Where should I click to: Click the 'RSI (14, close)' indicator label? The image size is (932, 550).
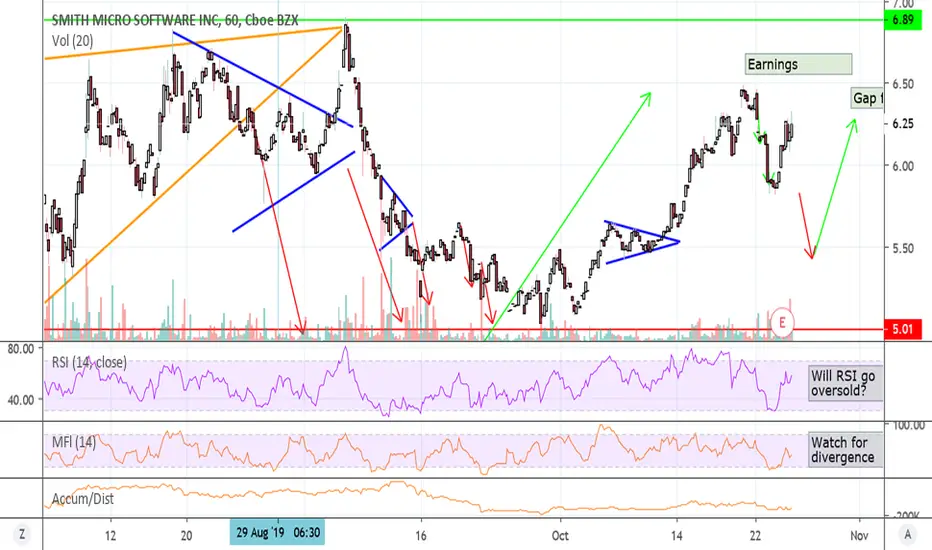point(89,362)
